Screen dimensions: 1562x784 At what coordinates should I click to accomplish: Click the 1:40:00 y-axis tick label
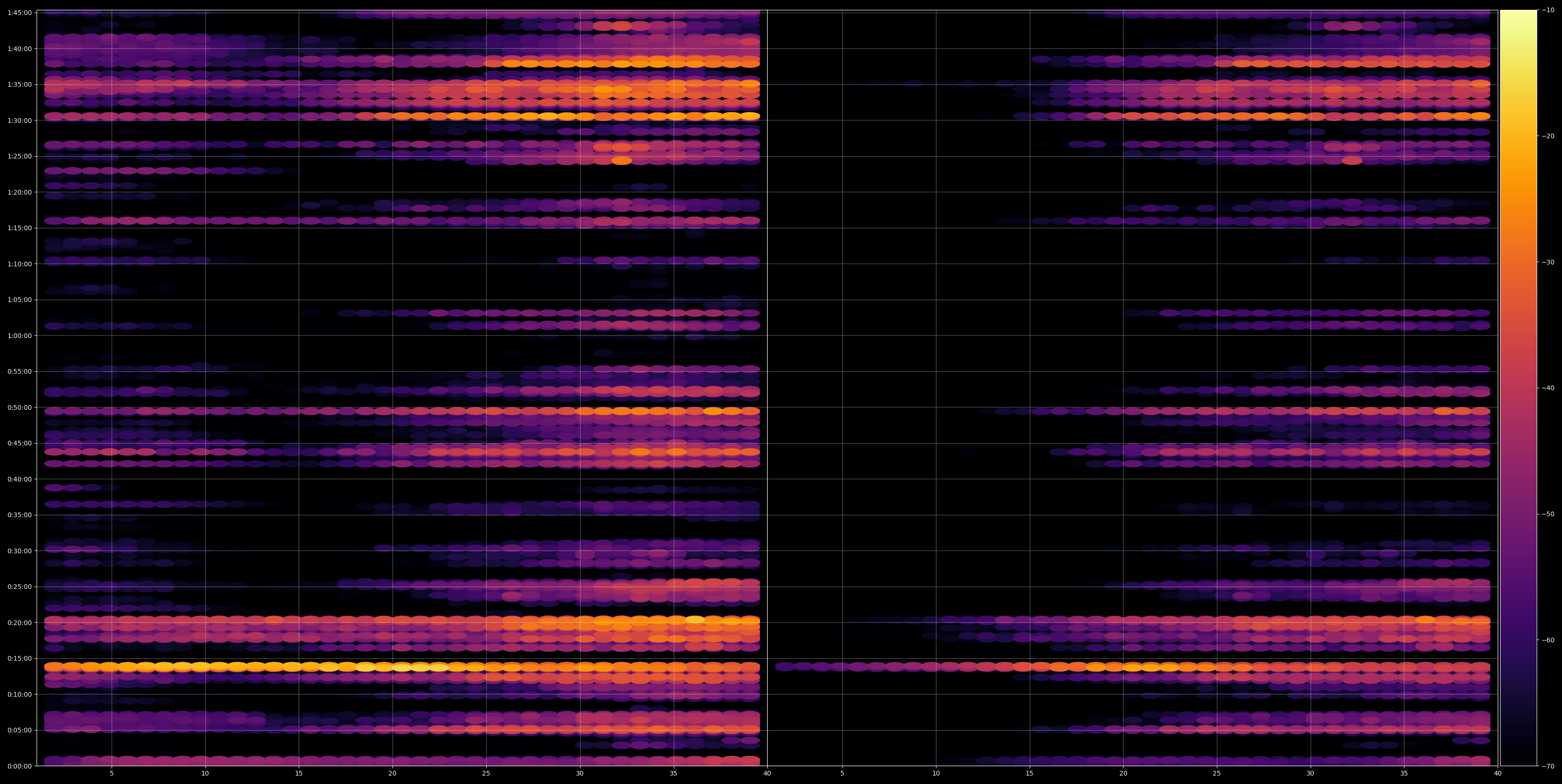[19, 48]
